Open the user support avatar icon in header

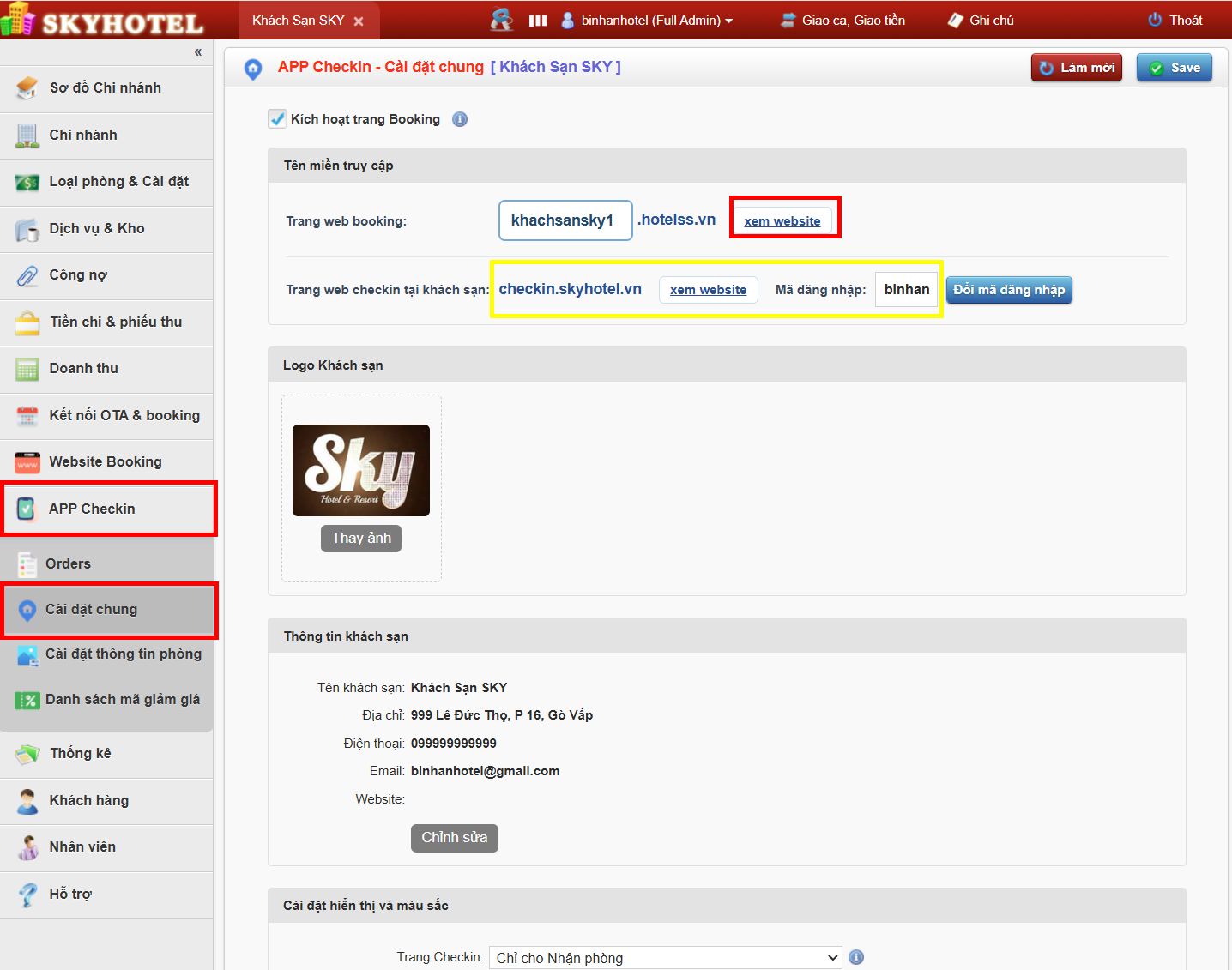pyautogui.click(x=502, y=20)
